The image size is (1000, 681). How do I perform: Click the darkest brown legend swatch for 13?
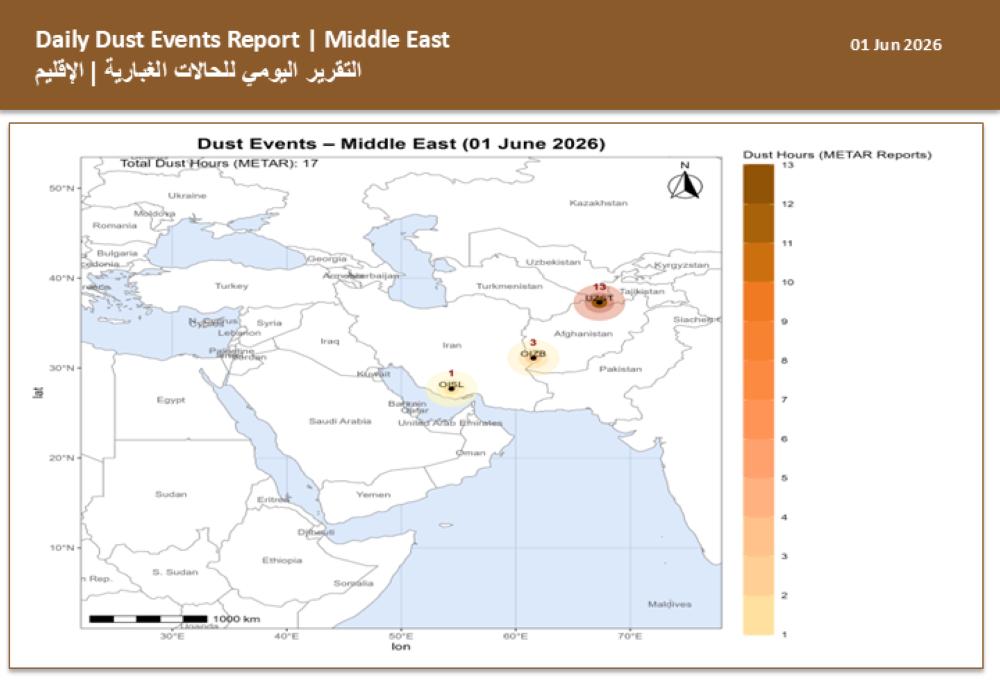(758, 184)
